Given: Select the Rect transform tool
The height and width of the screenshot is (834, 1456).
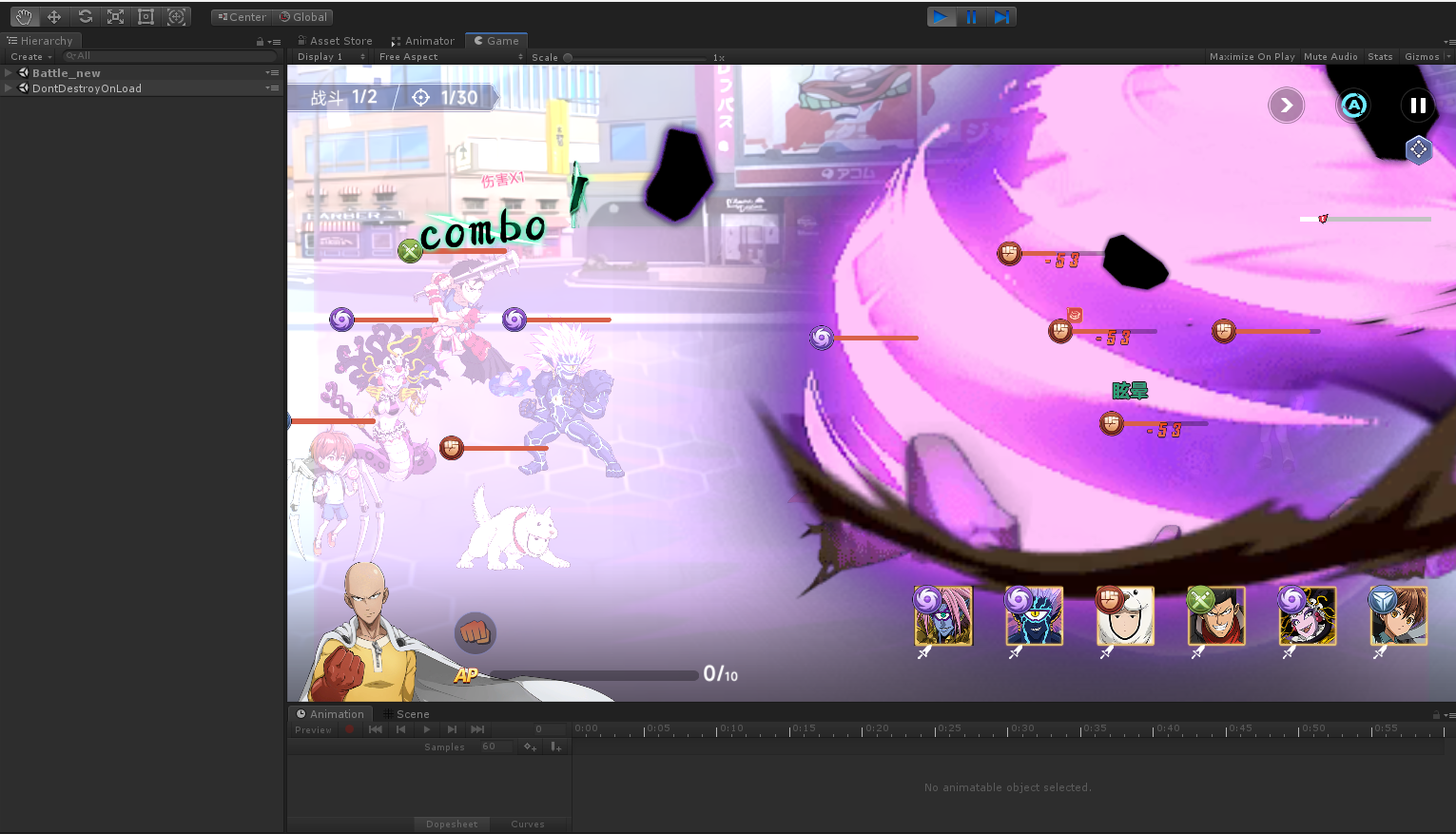Looking at the screenshot, I should tap(146, 17).
